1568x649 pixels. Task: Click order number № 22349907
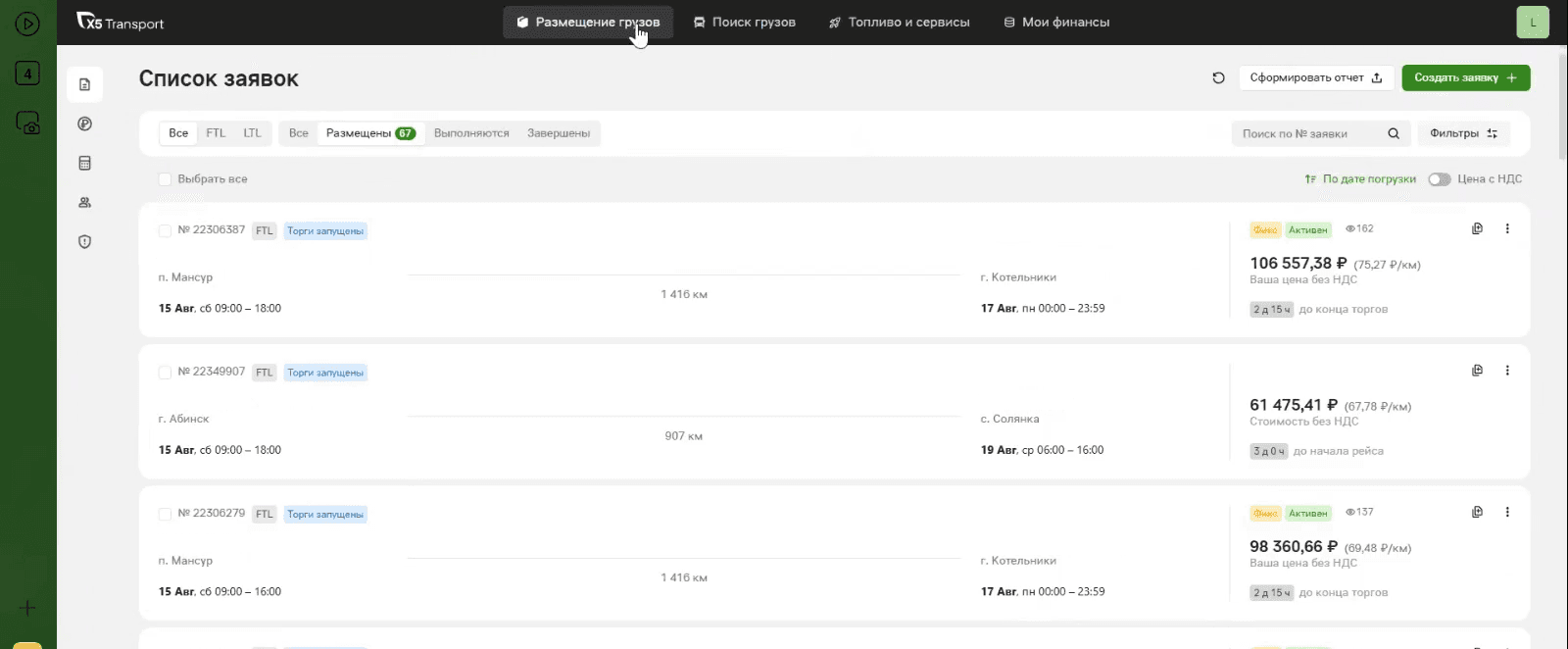[x=212, y=372]
